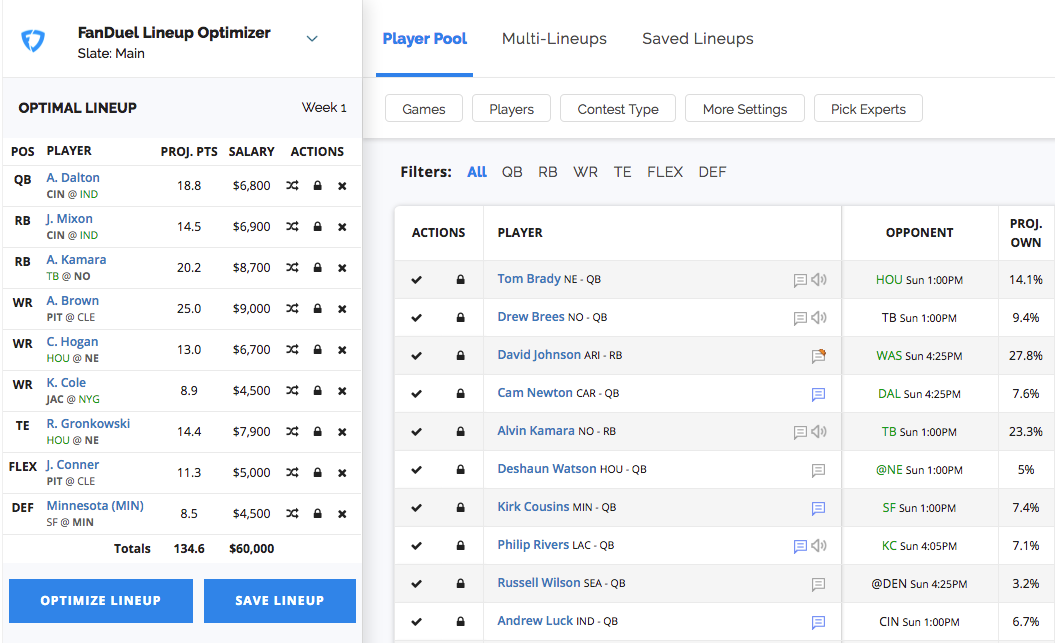Lock Minnesota defense in the lineup

[318, 514]
